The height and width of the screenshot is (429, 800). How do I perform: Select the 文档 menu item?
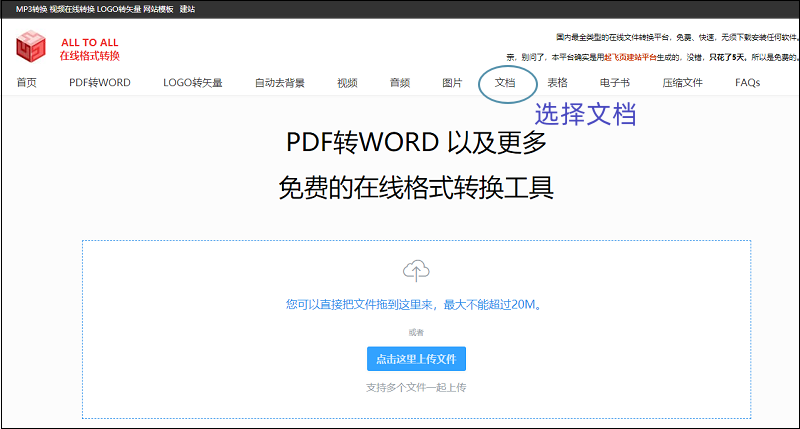pyautogui.click(x=505, y=83)
